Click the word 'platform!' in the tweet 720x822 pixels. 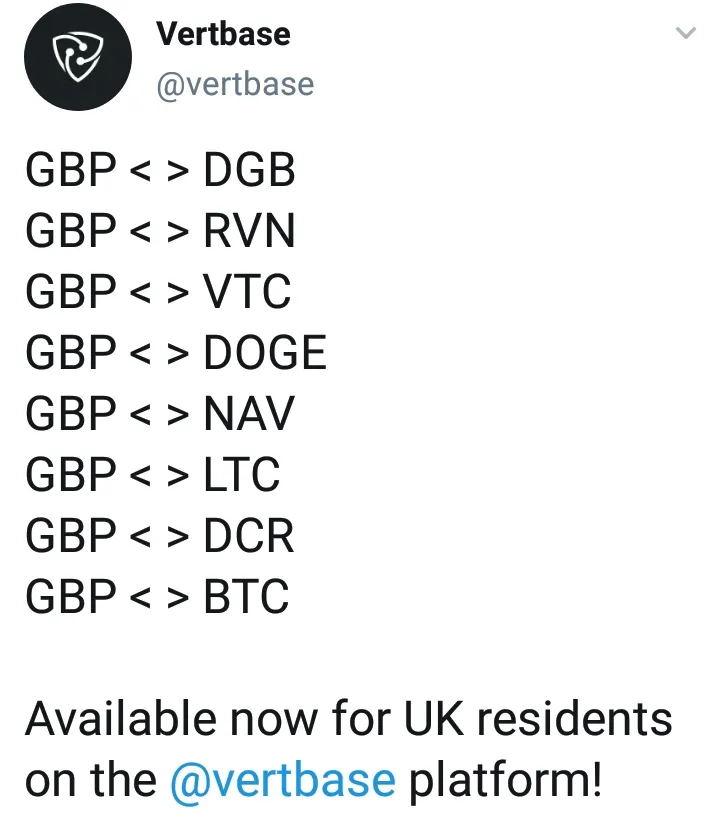pyautogui.click(x=505, y=781)
